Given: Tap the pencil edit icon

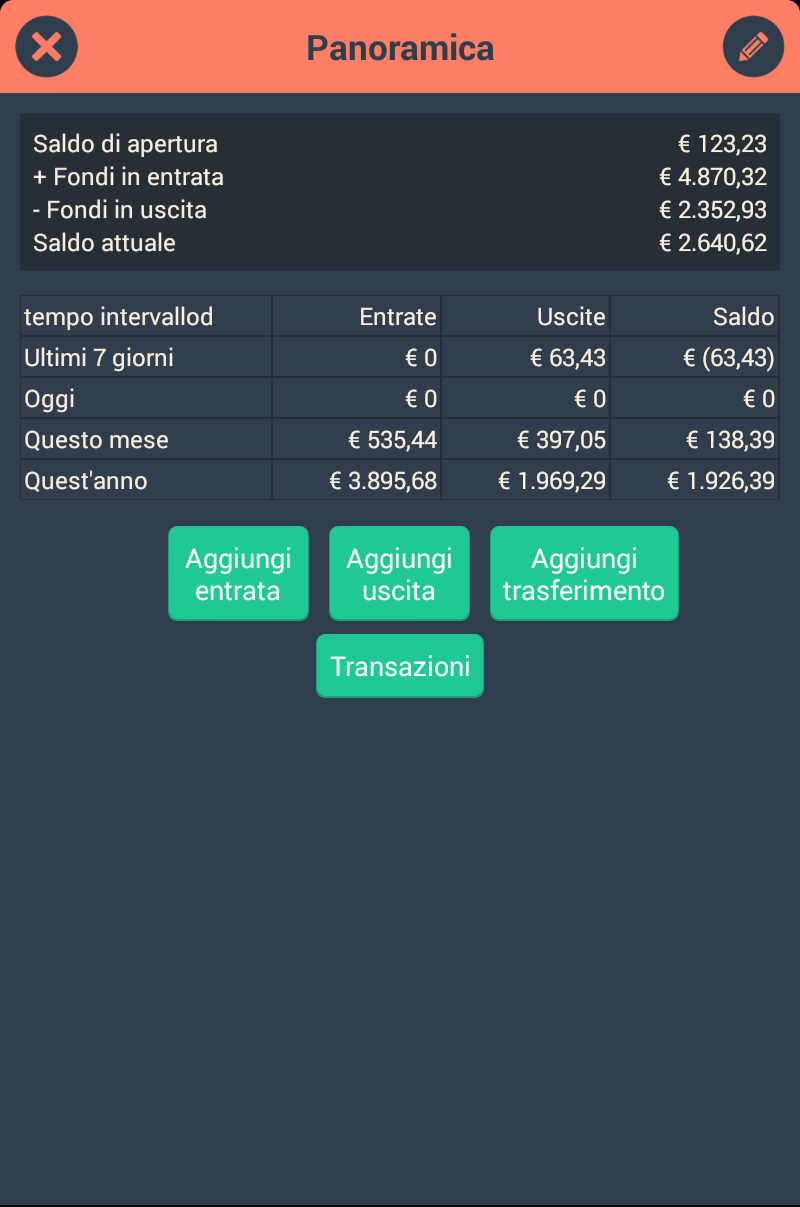Looking at the screenshot, I should click(x=753, y=47).
